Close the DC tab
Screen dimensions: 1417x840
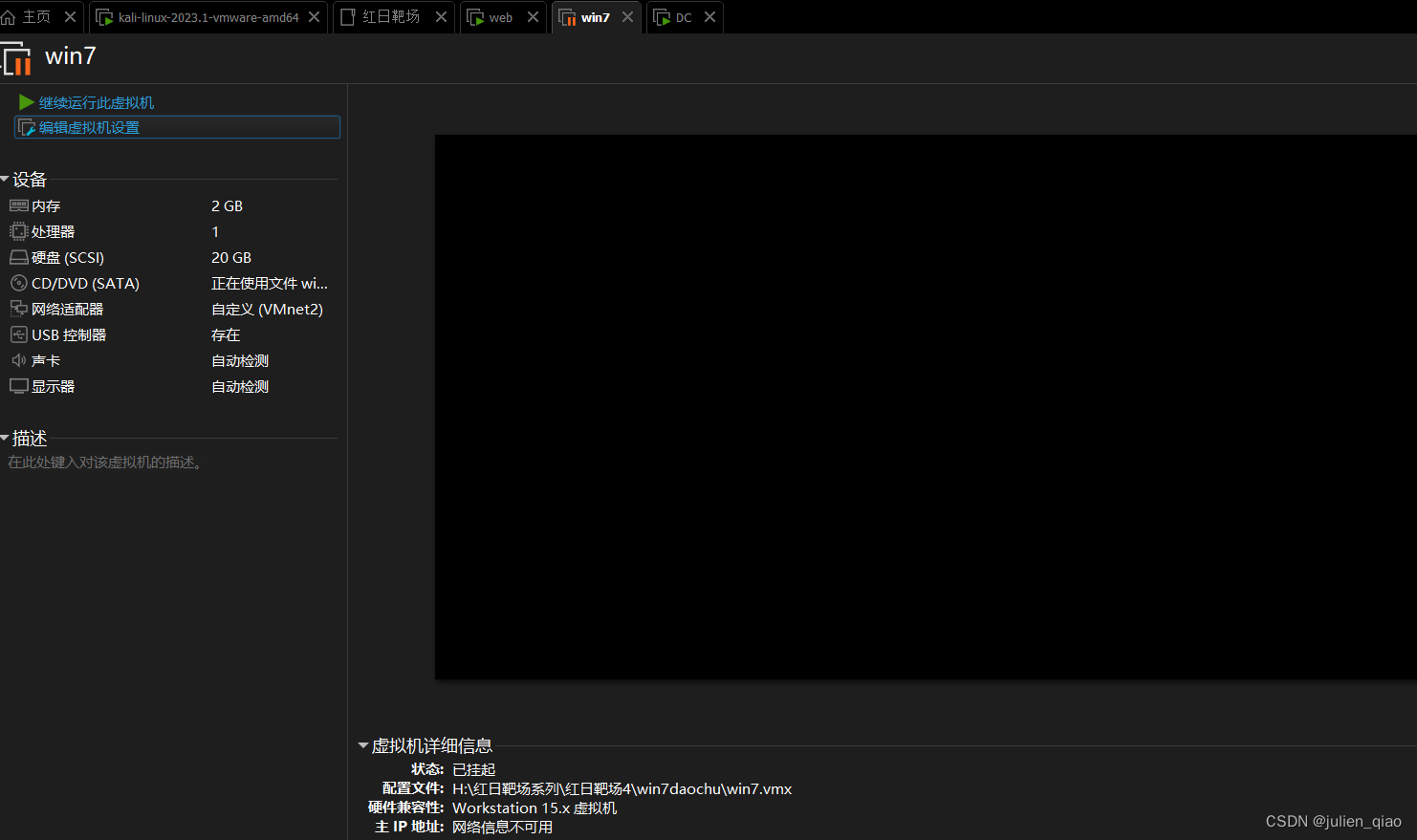click(709, 17)
